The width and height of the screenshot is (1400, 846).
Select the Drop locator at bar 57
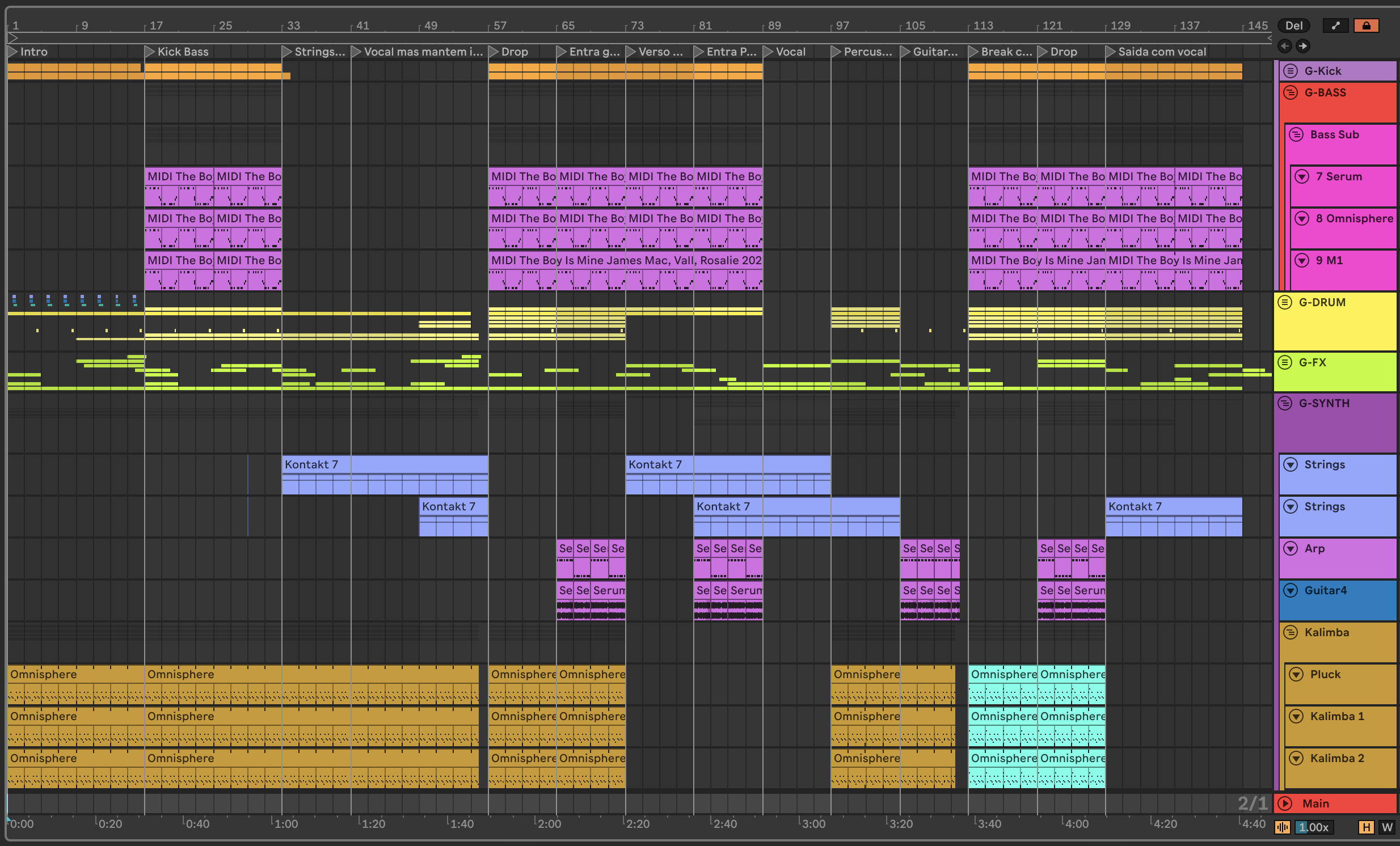(494, 52)
